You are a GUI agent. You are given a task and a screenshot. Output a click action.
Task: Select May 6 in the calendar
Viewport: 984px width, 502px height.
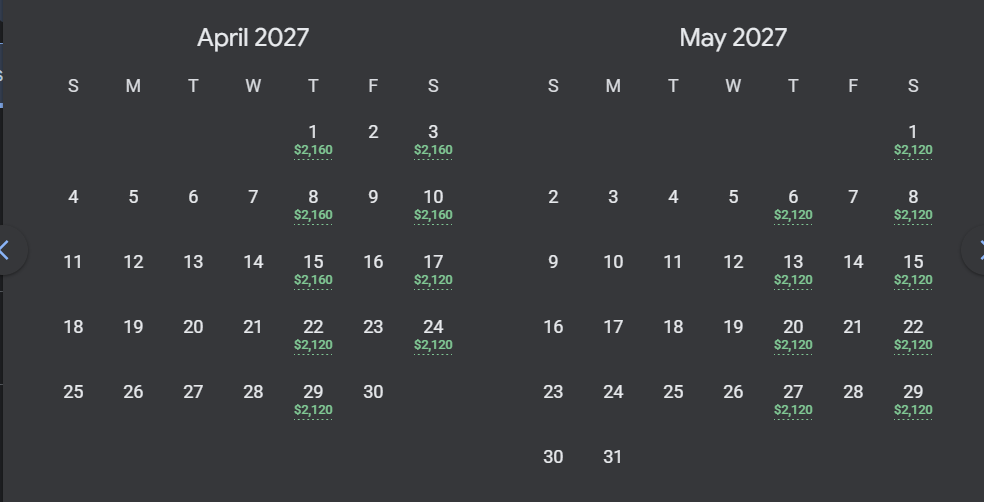pos(793,205)
